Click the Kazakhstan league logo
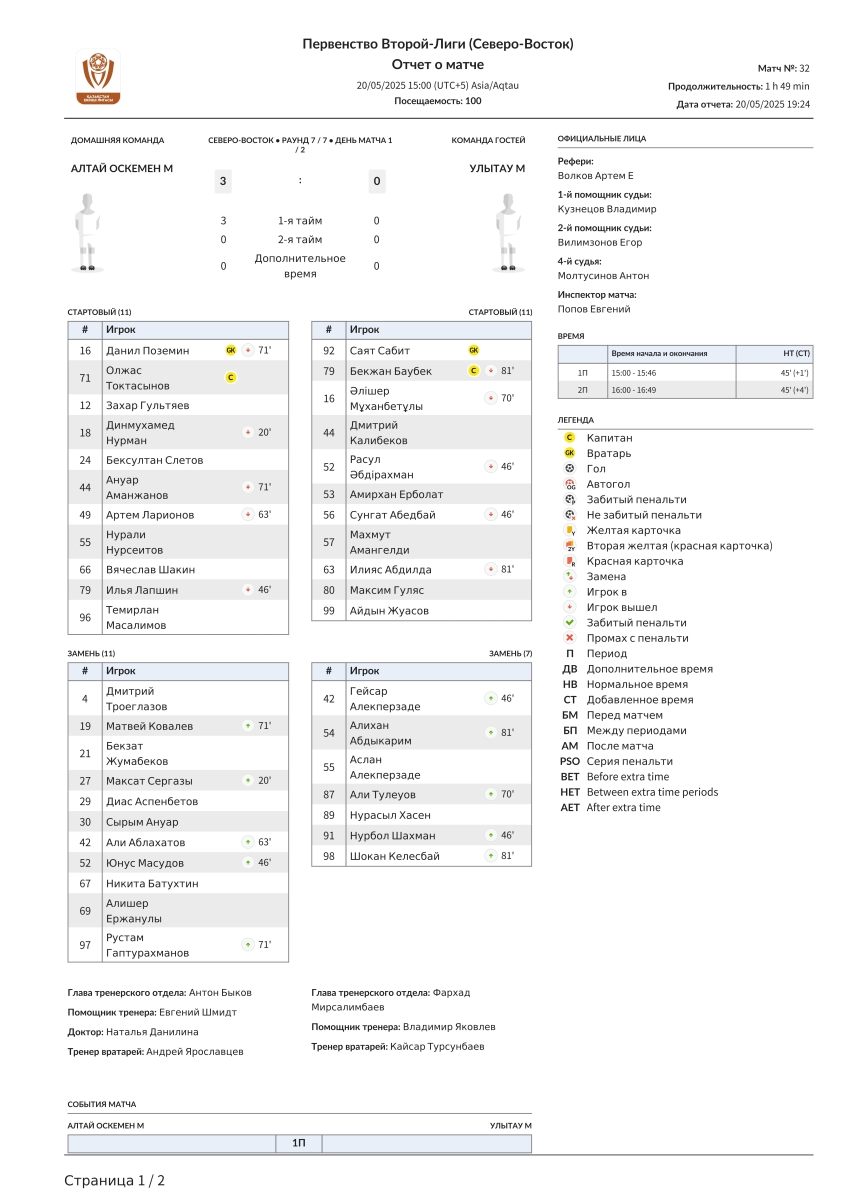 (98, 77)
